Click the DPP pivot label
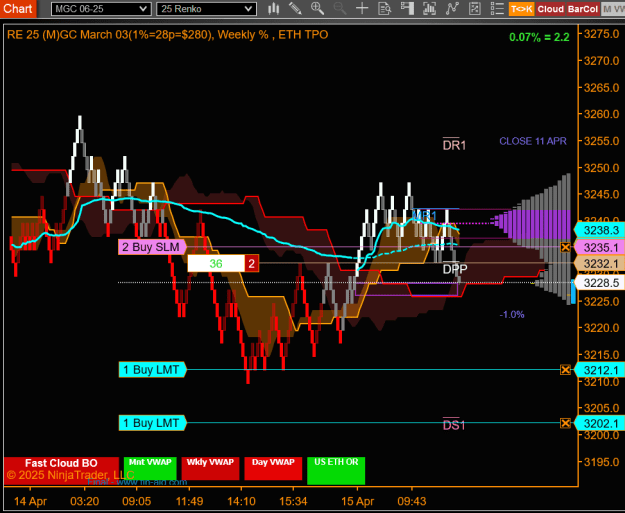The width and height of the screenshot is (625, 513). 455,269
